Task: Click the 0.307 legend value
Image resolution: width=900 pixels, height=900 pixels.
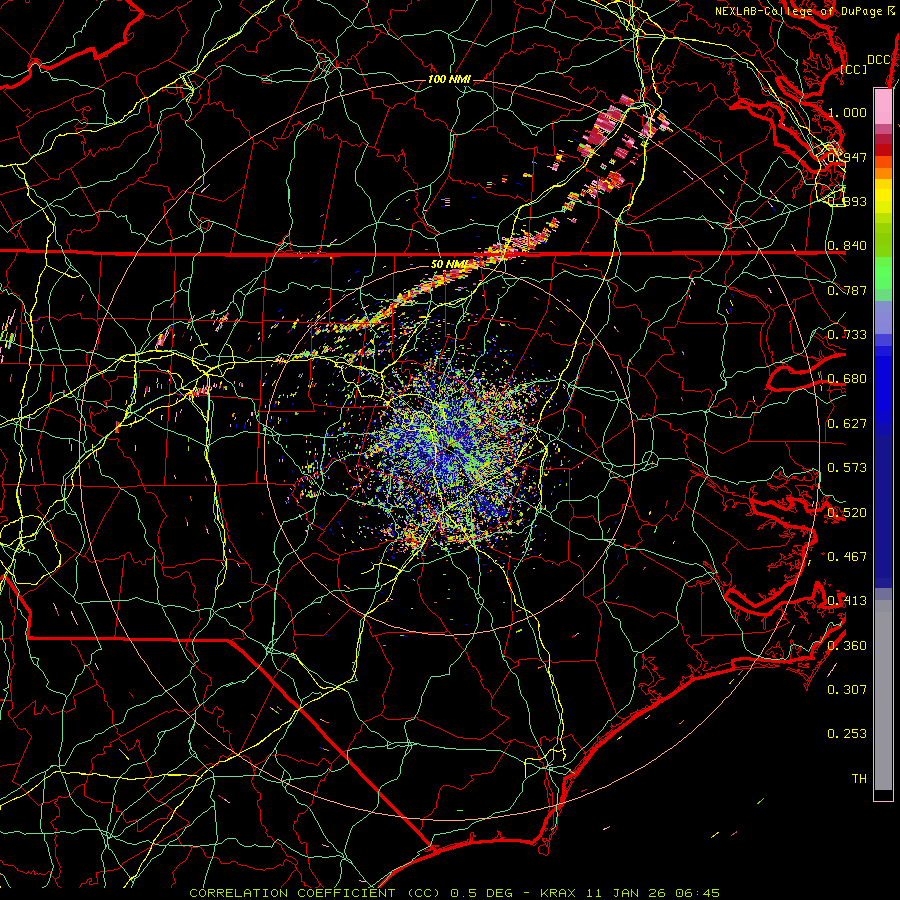Action: (847, 690)
